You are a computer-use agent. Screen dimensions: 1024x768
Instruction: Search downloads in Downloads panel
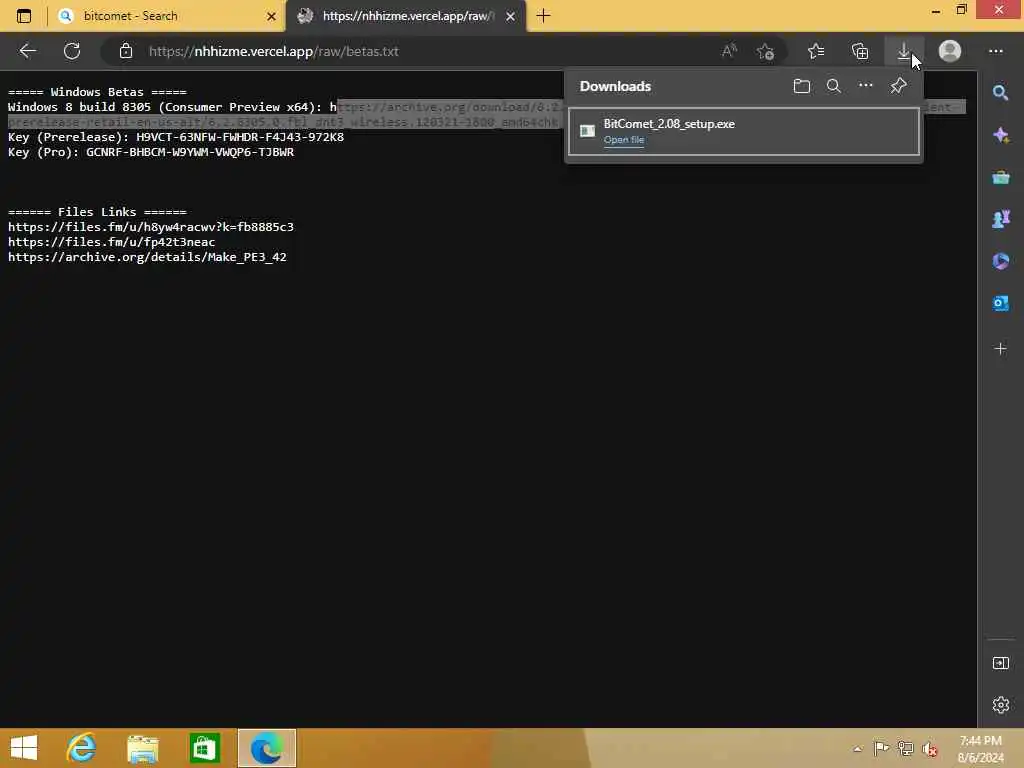tap(833, 86)
